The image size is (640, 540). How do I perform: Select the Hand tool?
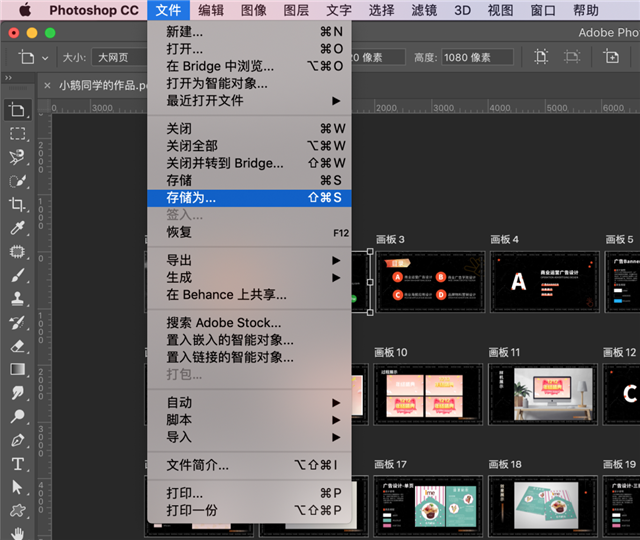tap(17, 533)
